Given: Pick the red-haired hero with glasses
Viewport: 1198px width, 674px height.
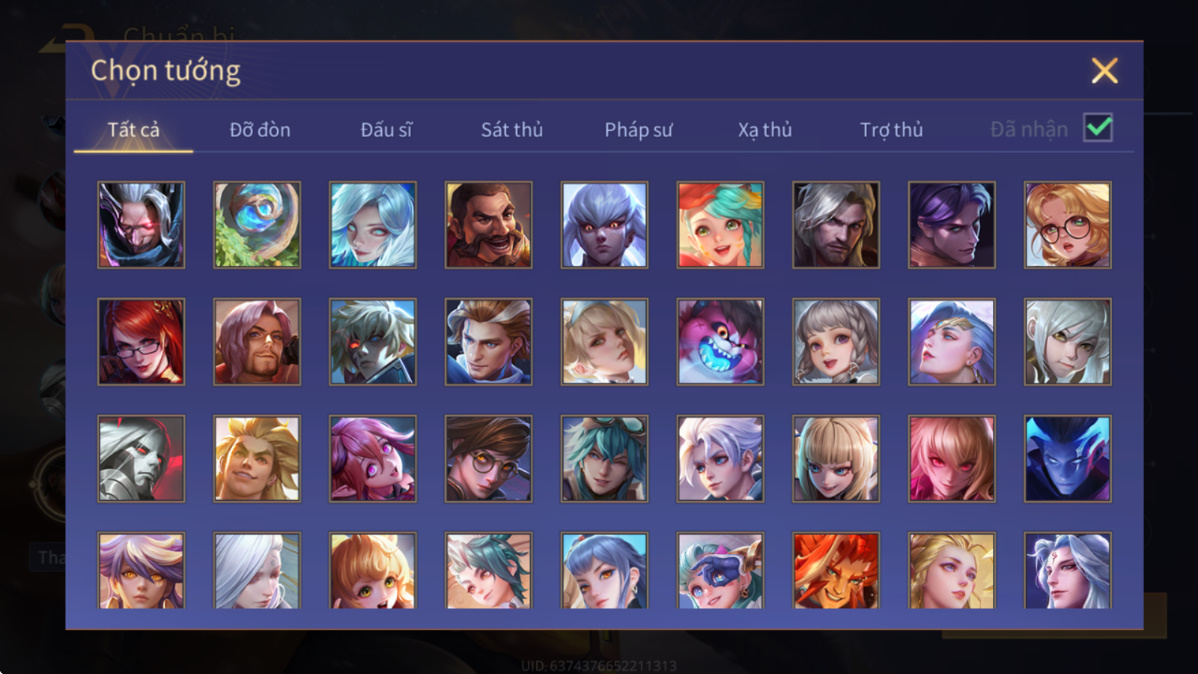Looking at the screenshot, I should click(141, 342).
